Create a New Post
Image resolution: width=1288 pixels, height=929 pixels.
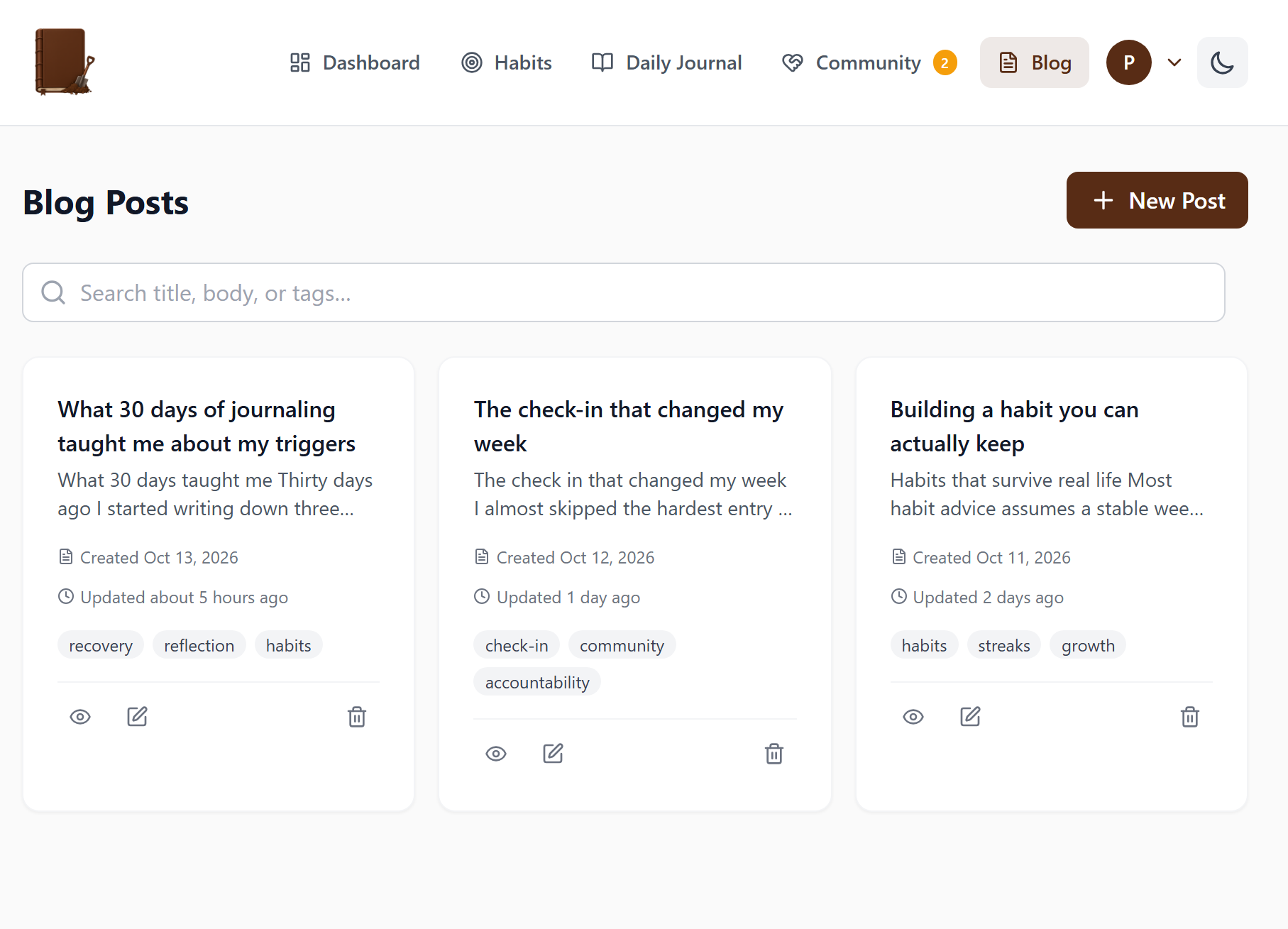[x=1157, y=200]
